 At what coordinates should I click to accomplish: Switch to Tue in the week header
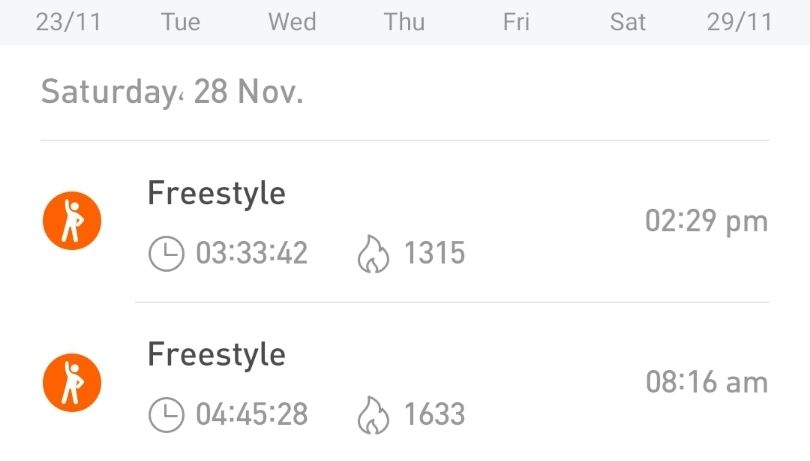pos(181,22)
